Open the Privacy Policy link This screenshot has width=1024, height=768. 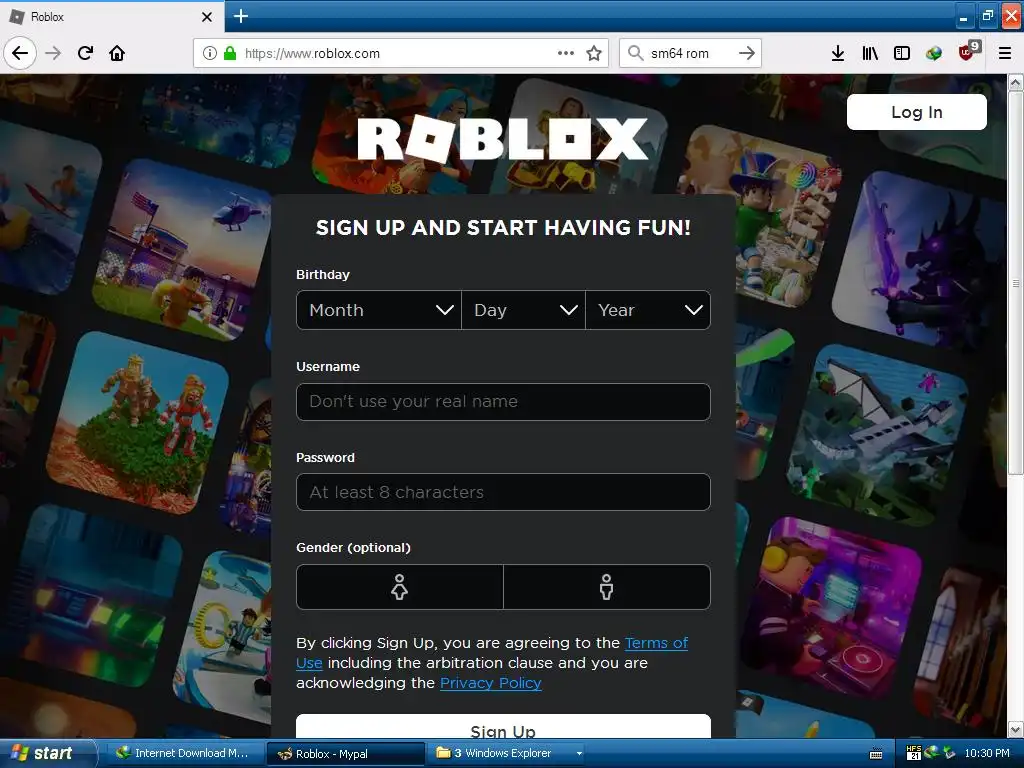(x=490, y=683)
